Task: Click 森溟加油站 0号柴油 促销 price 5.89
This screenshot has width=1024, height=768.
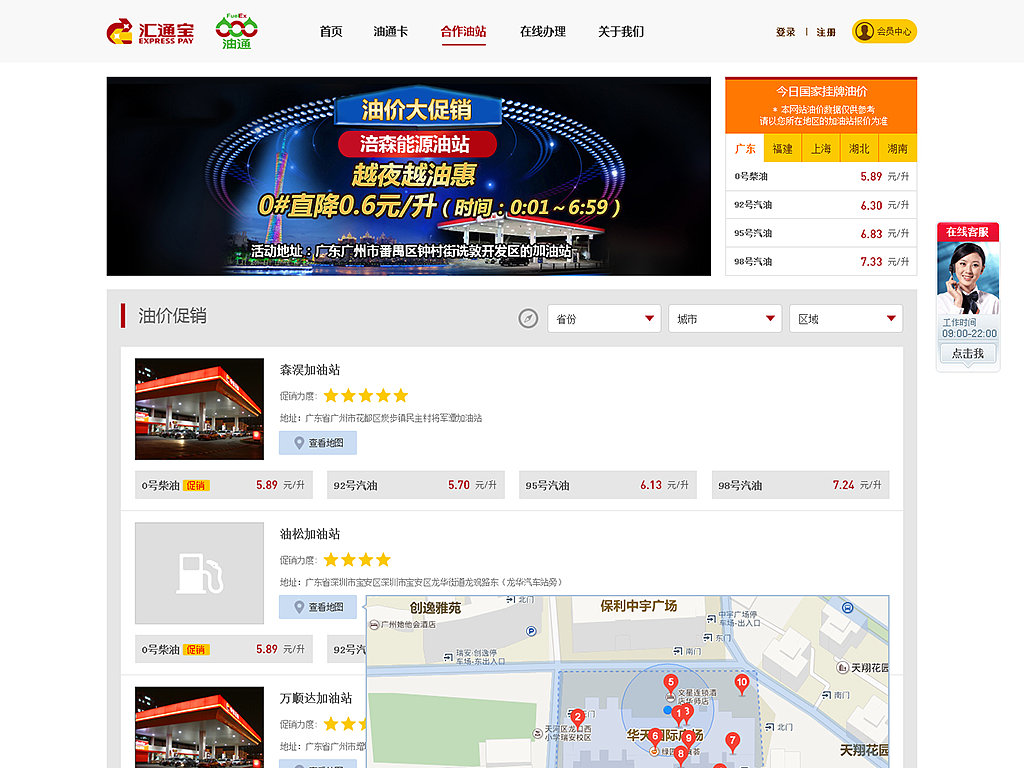Action: 223,485
